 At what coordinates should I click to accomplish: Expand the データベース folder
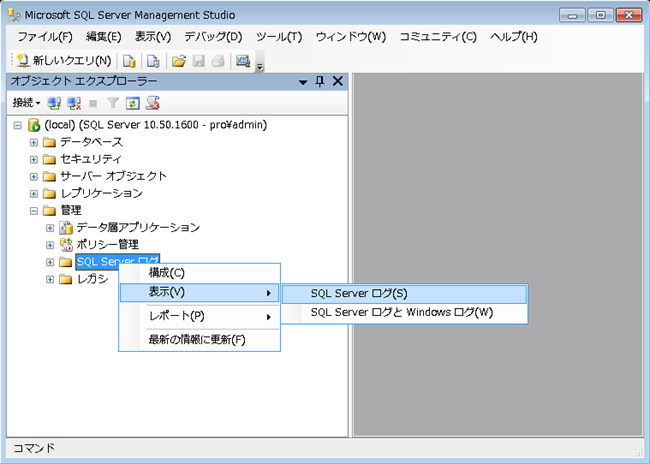coord(34,142)
